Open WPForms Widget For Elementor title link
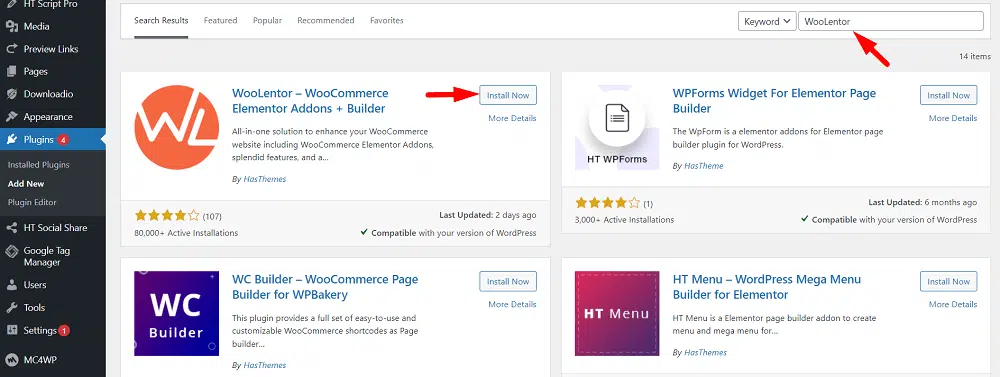 pyautogui.click(x=774, y=101)
